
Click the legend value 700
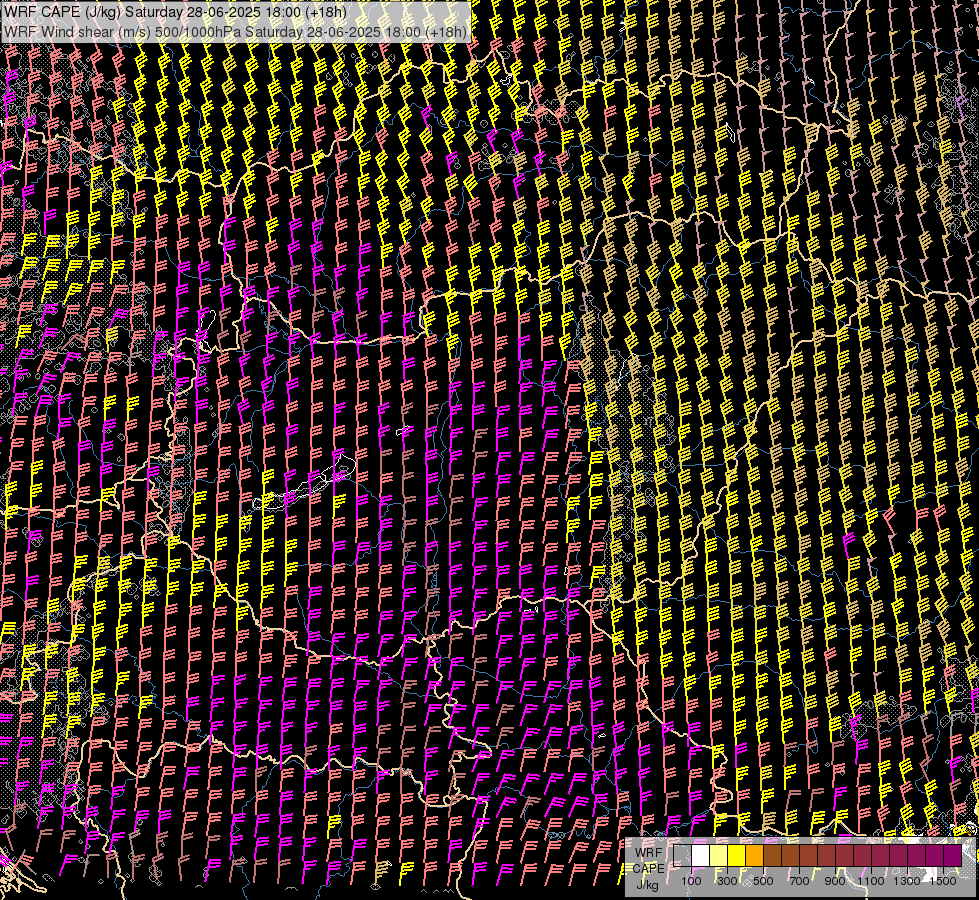tap(799, 881)
